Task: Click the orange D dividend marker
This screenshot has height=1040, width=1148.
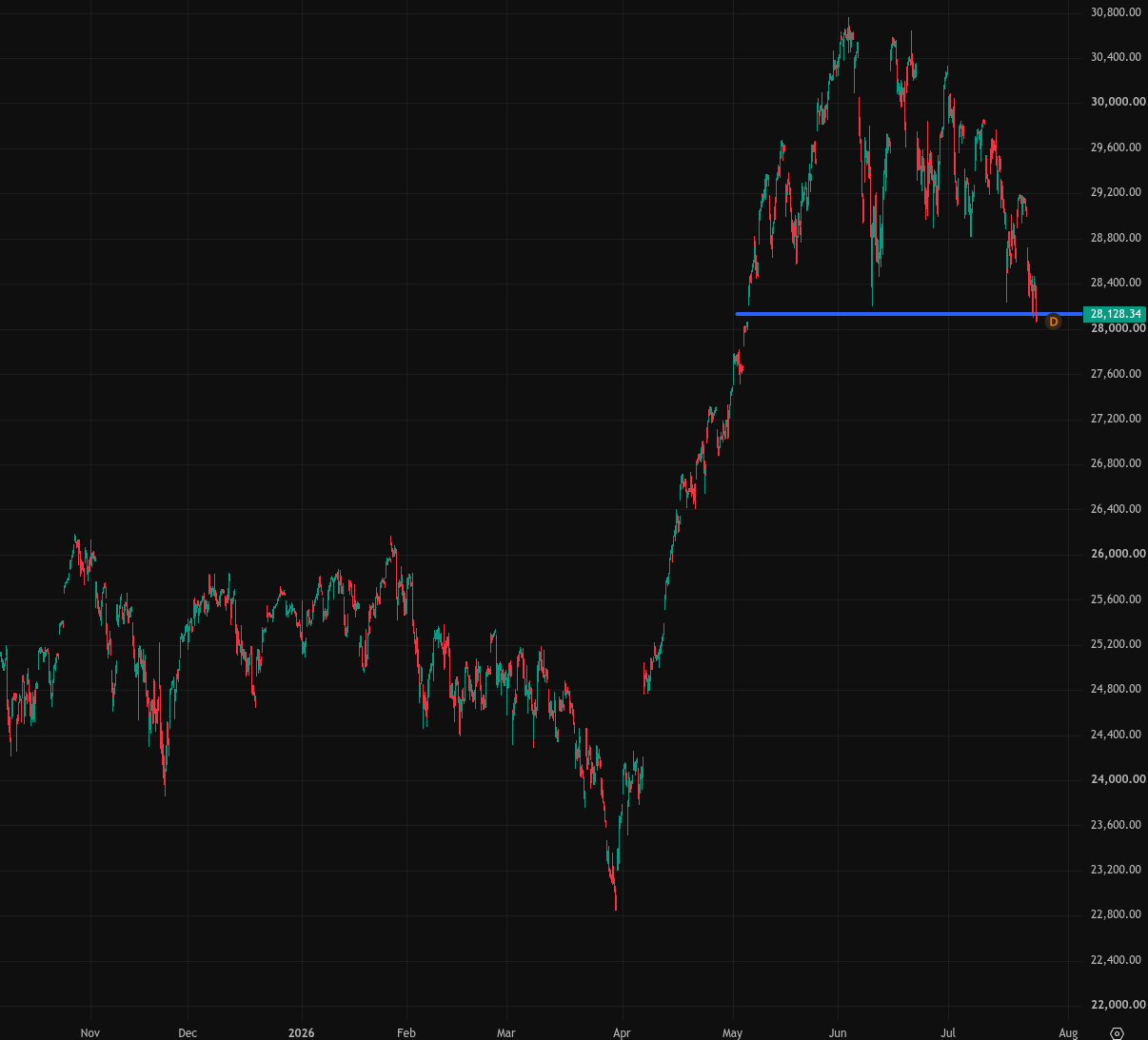Action: tap(1053, 322)
